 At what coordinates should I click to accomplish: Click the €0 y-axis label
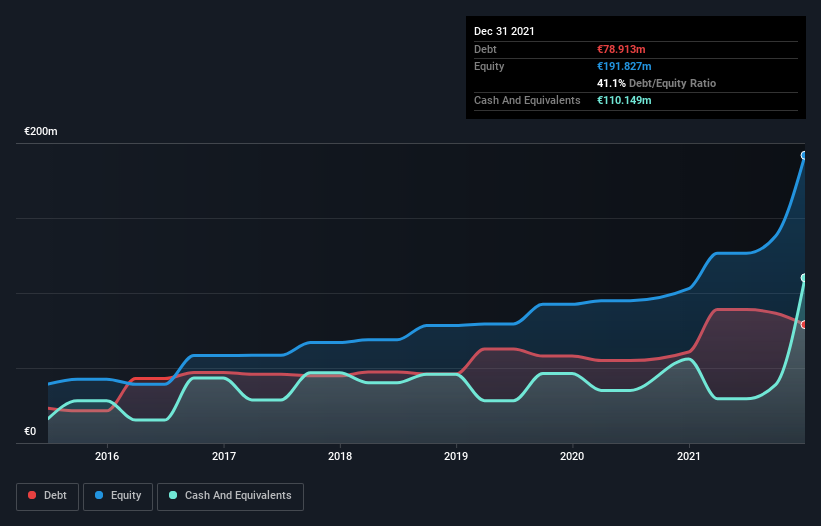pyautogui.click(x=30, y=431)
